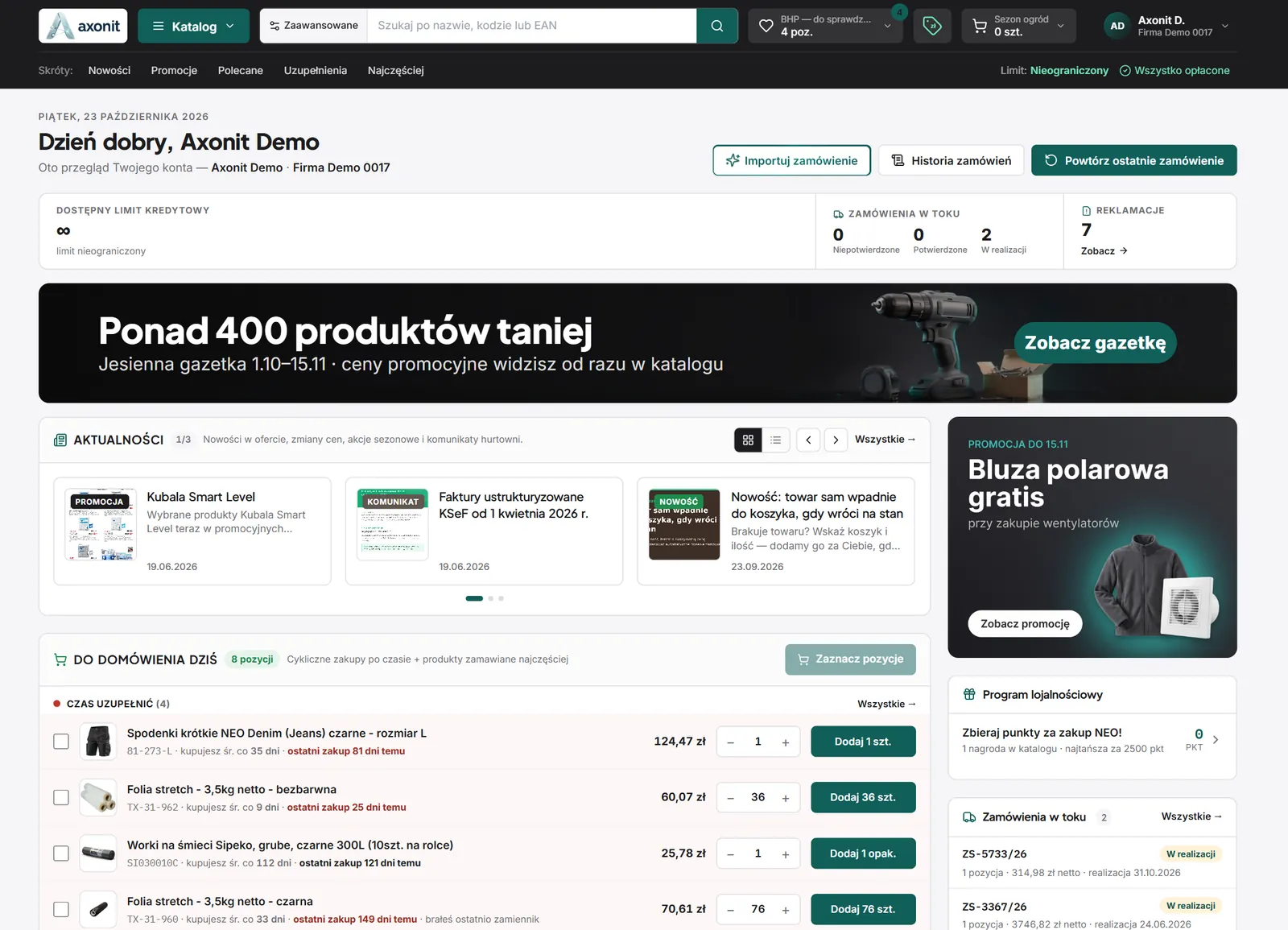
Task: Mark the Folia stretch czarna checkbox
Action: pos(61,909)
